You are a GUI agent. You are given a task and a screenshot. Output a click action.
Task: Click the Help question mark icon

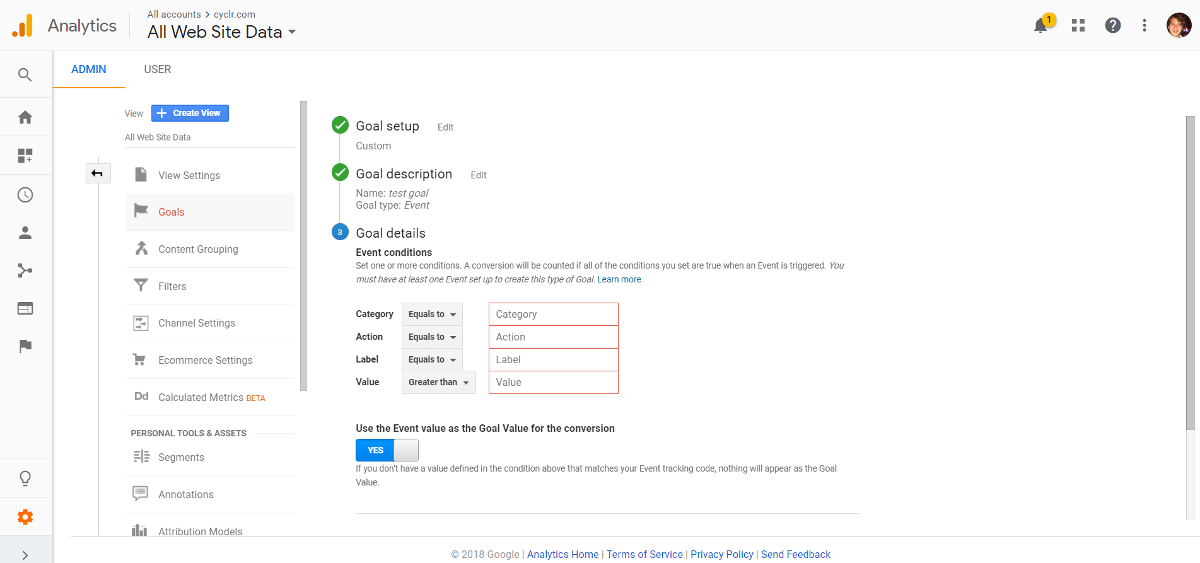pyautogui.click(x=1113, y=26)
